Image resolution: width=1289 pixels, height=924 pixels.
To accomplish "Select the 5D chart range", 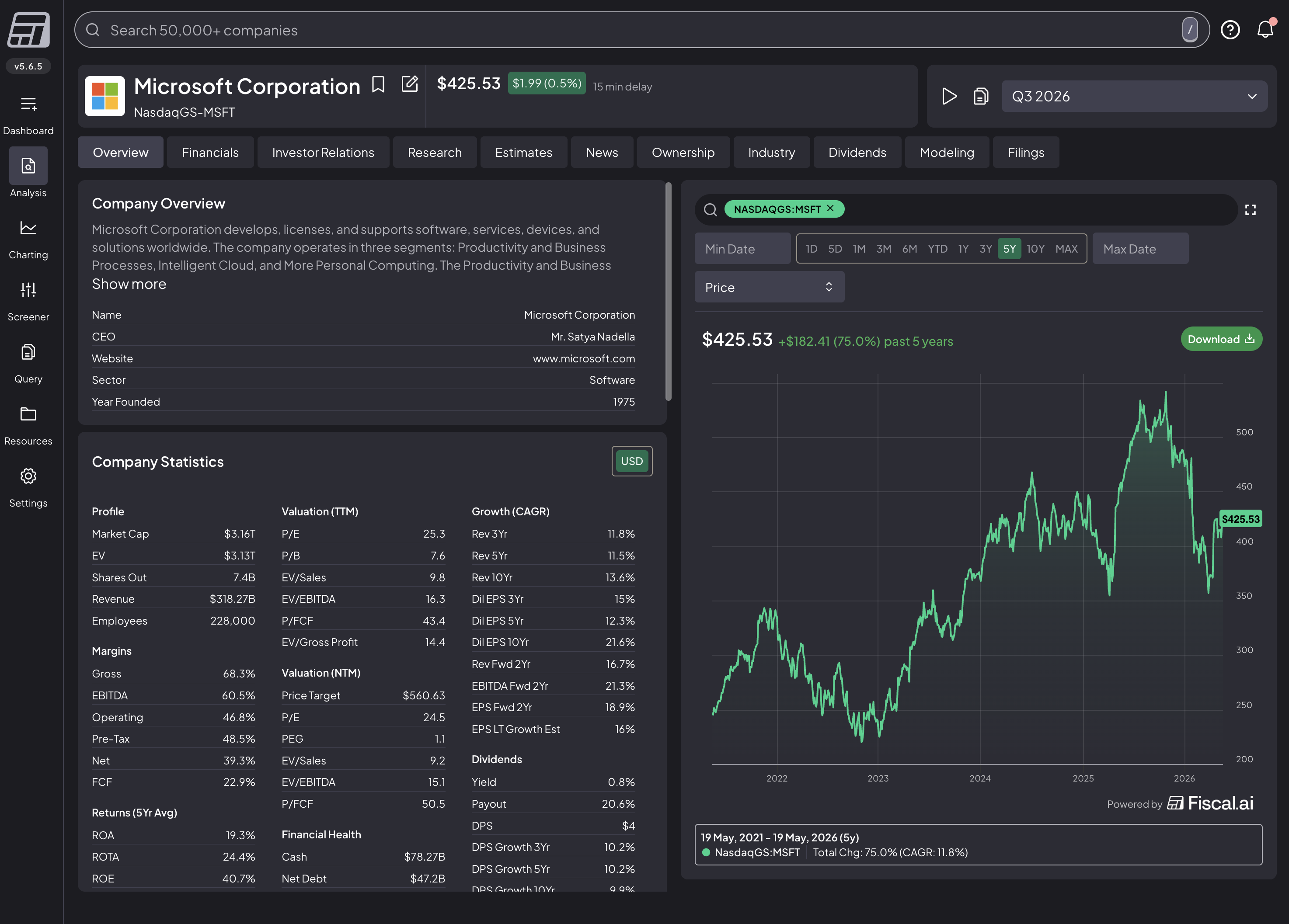I will (x=835, y=248).
